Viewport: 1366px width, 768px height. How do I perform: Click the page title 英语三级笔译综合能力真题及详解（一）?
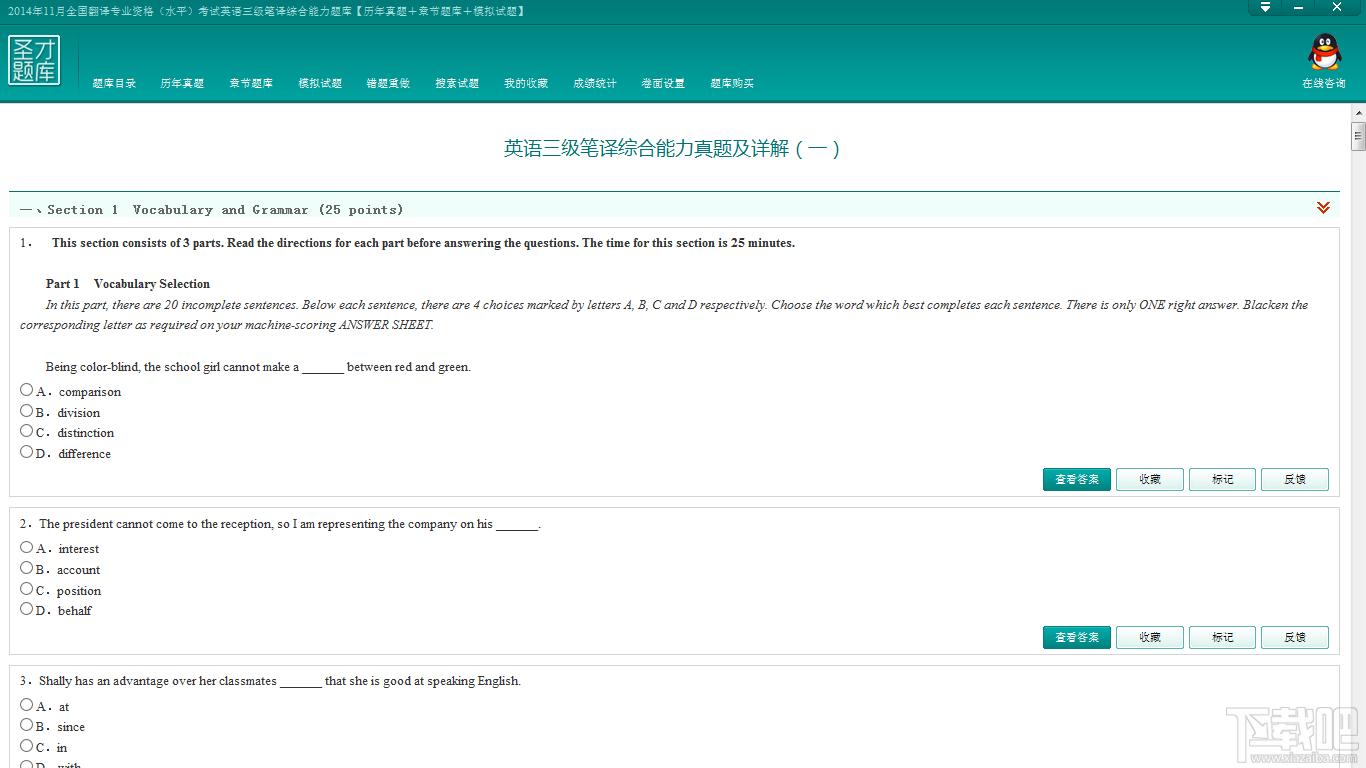[x=673, y=149]
